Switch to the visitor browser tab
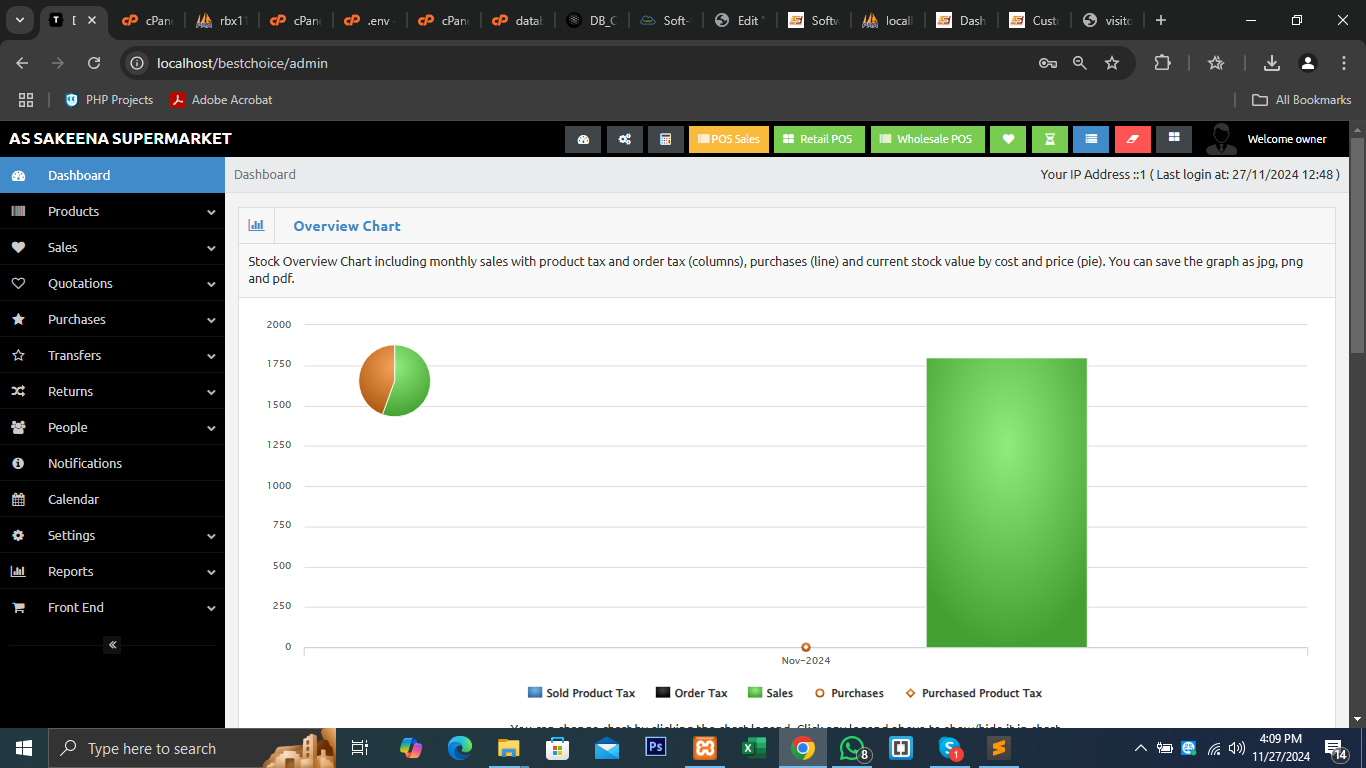 coord(1108,20)
